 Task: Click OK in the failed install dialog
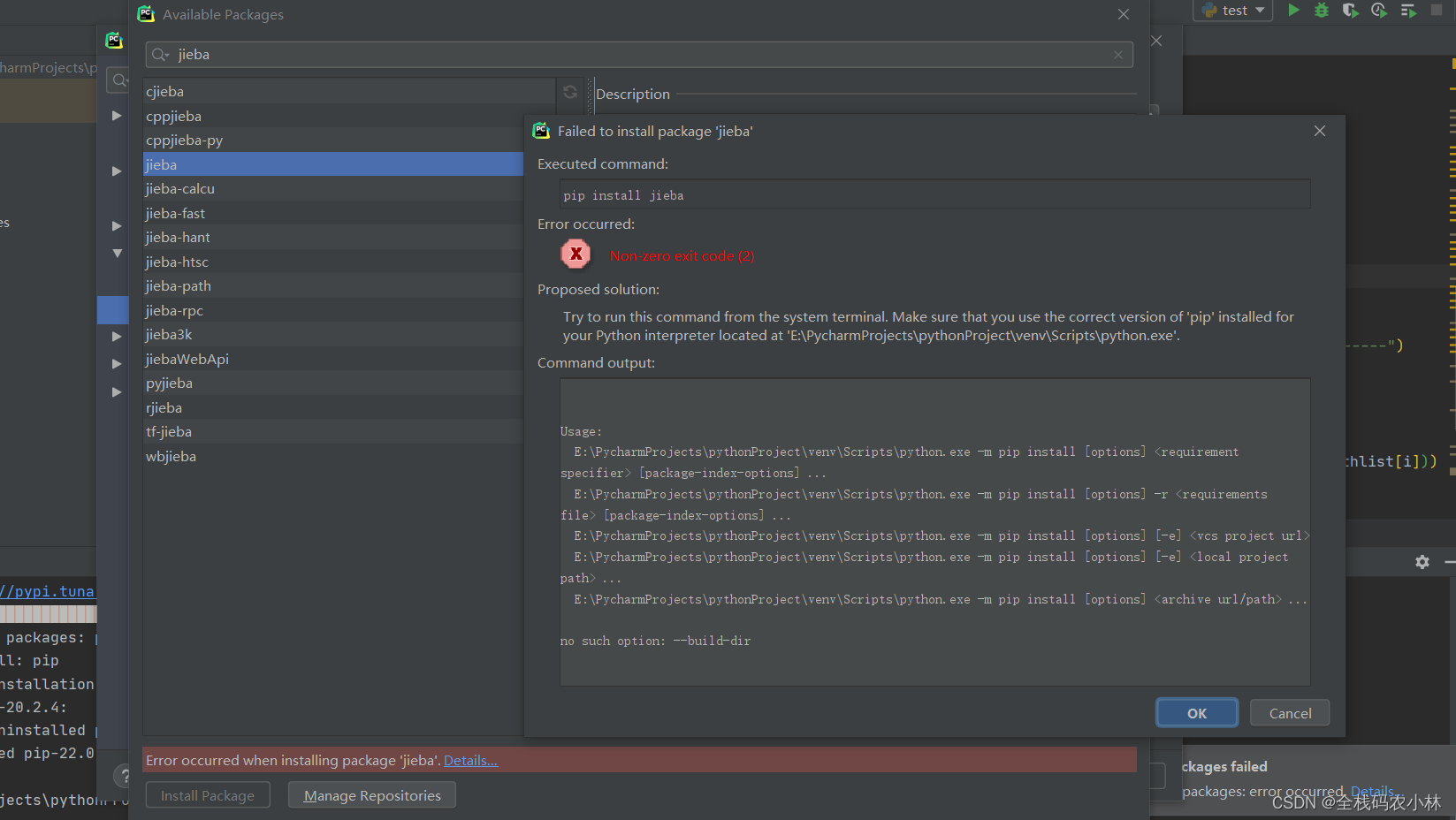click(1197, 713)
